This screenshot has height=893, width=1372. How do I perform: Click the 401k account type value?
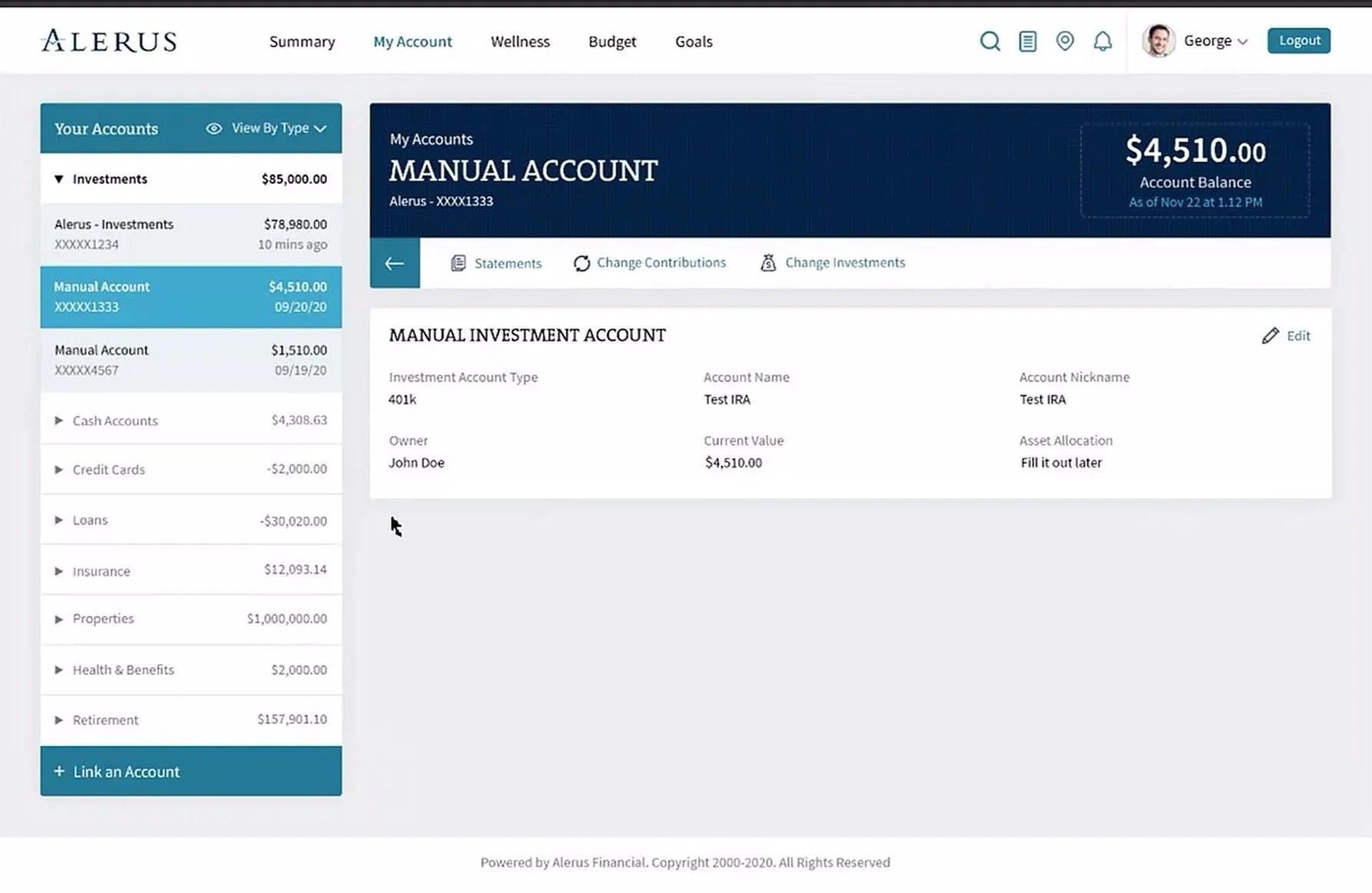click(x=403, y=399)
